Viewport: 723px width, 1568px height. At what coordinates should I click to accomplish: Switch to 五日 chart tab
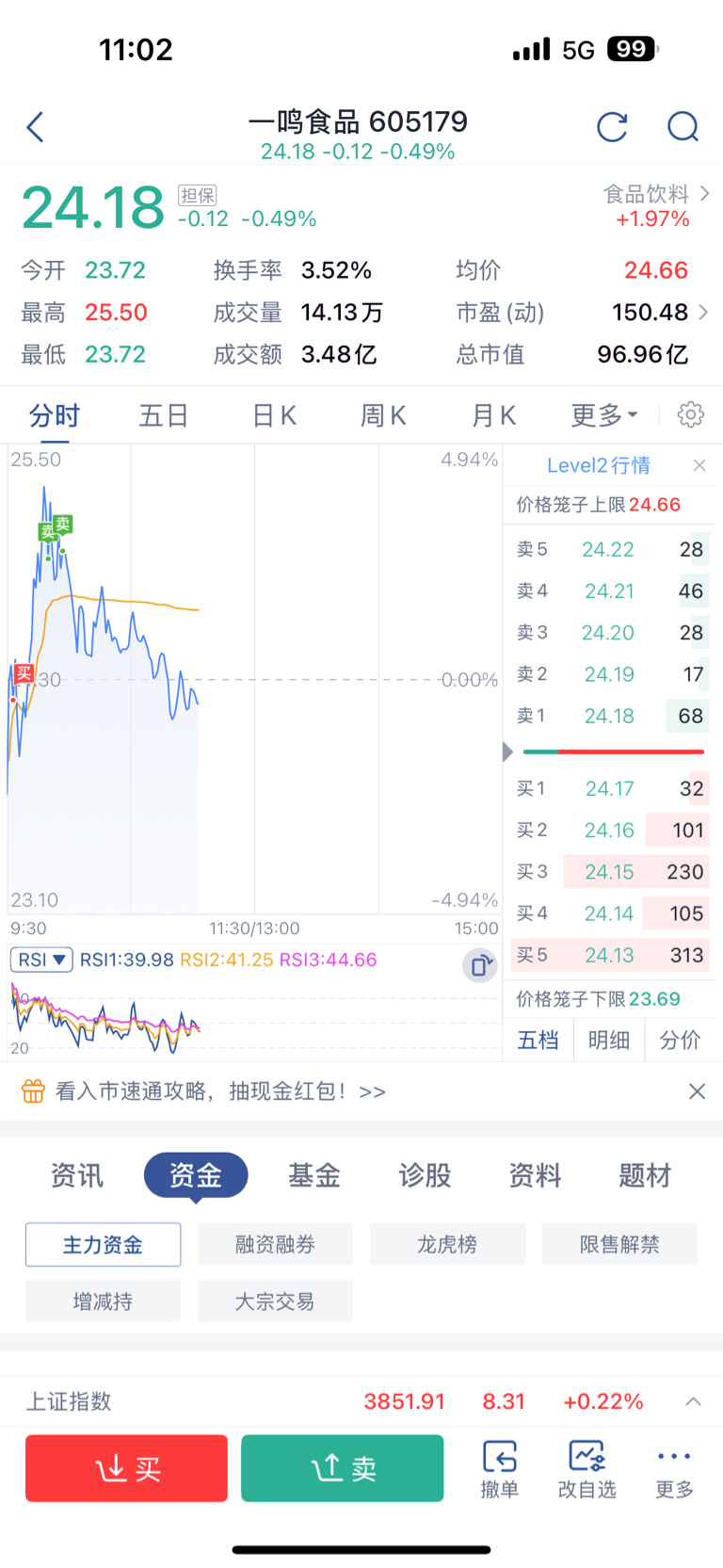(164, 415)
